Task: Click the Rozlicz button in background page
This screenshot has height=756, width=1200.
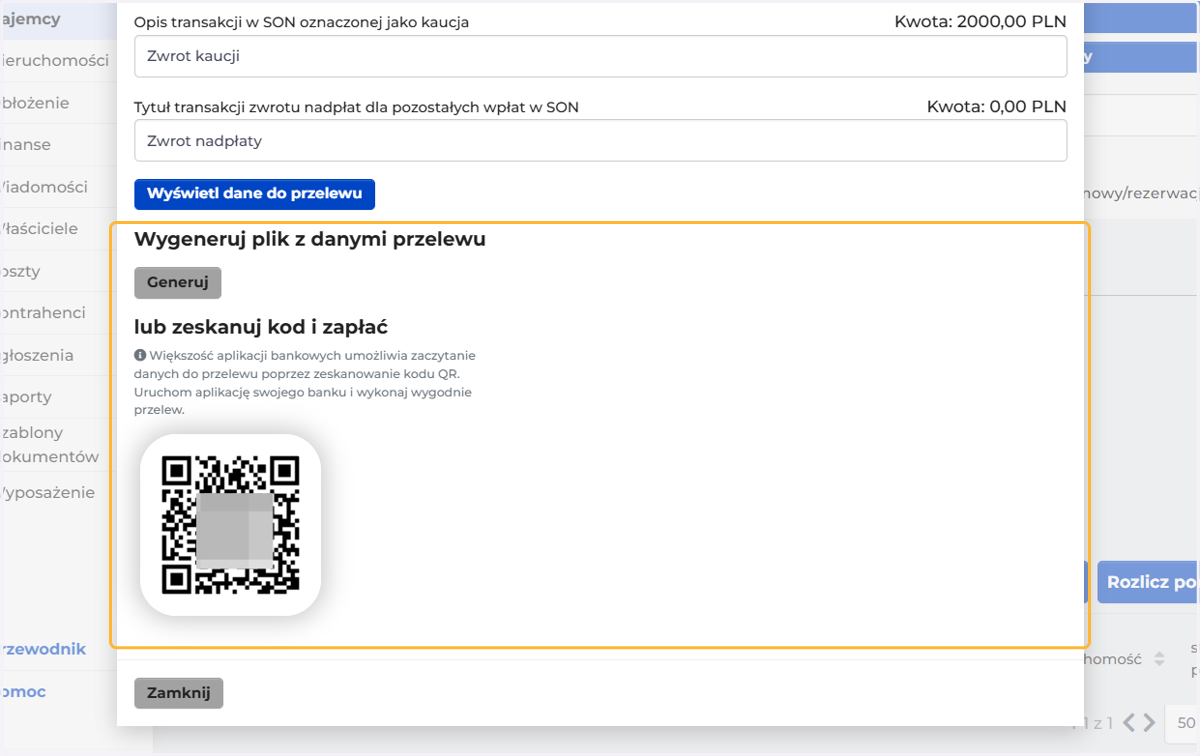Action: click(x=1149, y=582)
